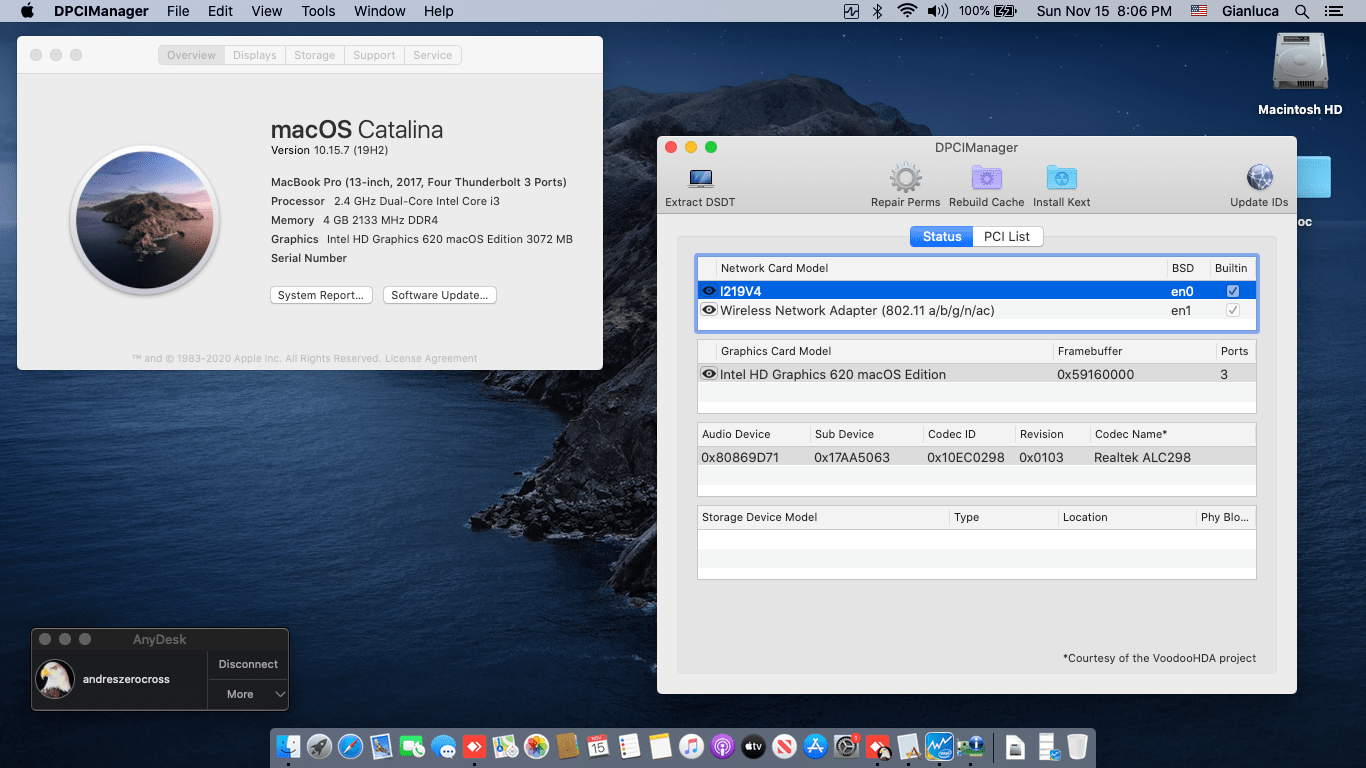Click the Install Kext toolbar icon
Viewport: 1366px width, 768px height.
pyautogui.click(x=1061, y=178)
